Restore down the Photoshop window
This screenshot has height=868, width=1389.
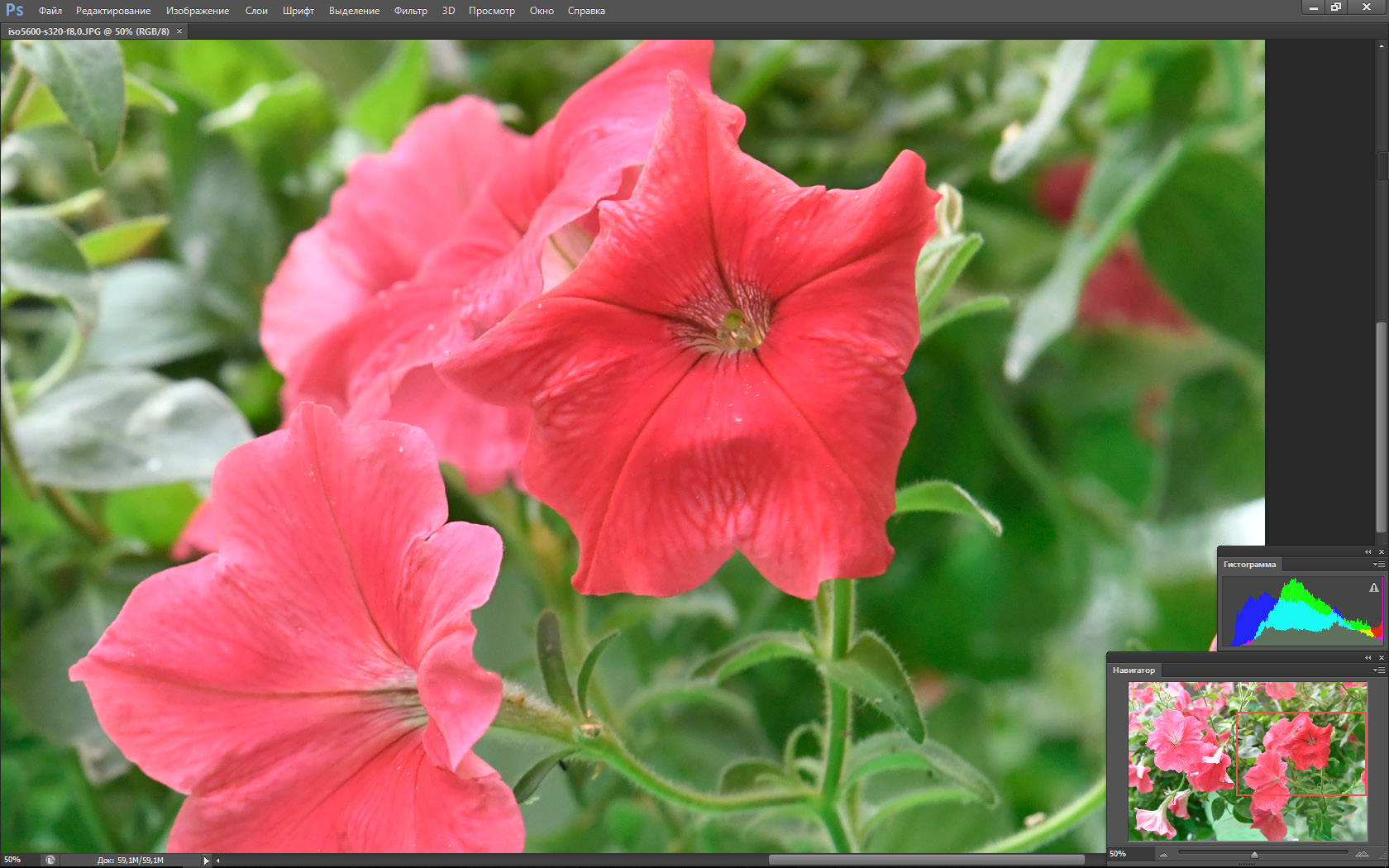[1336, 7]
